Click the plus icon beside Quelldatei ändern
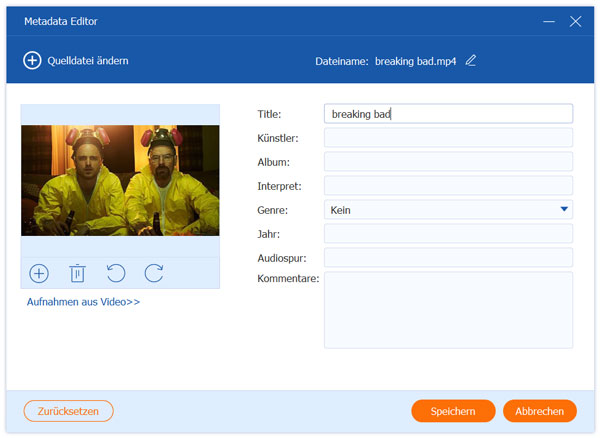The height and width of the screenshot is (438, 600). (32, 60)
